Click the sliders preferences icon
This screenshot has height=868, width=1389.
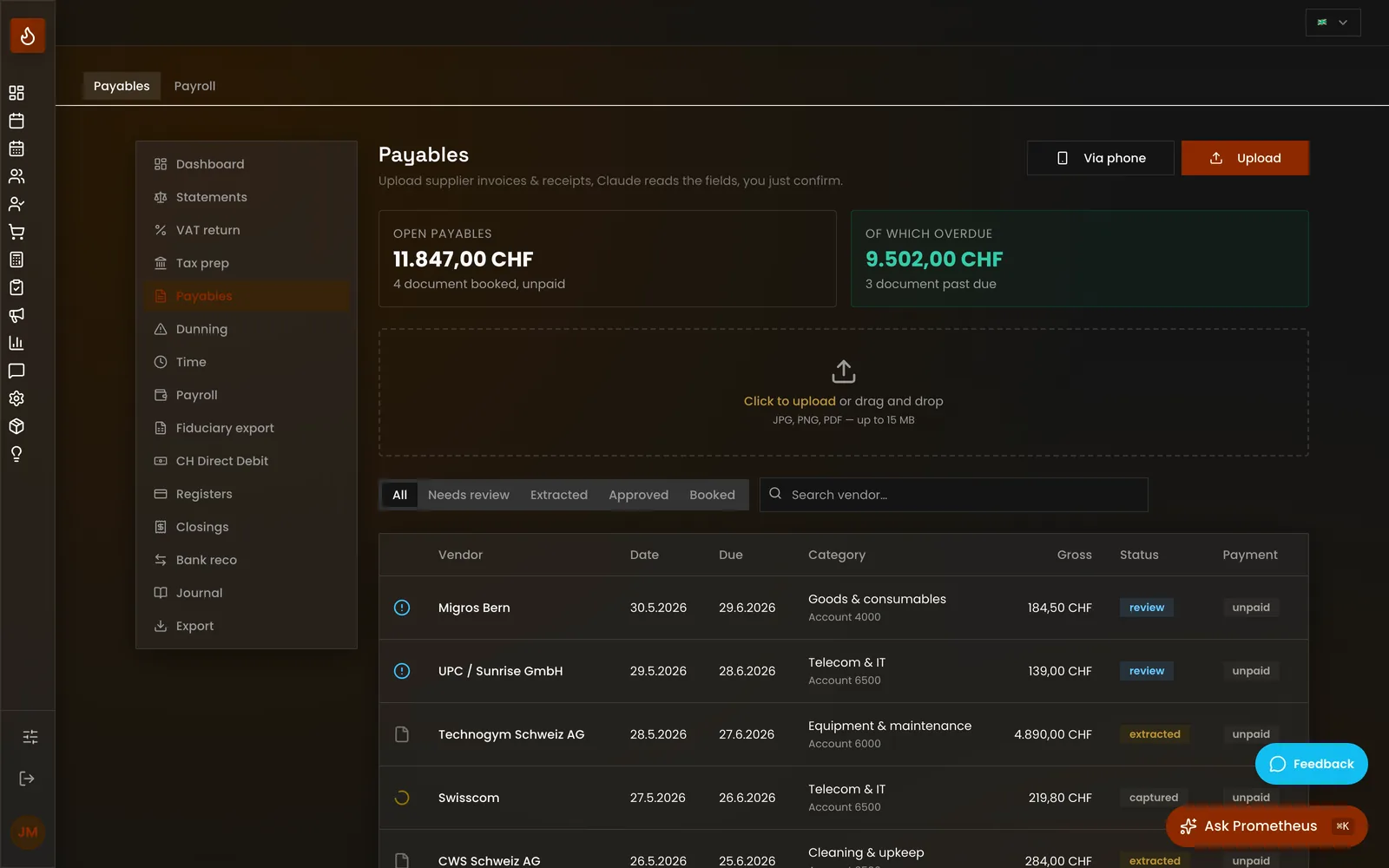[30, 737]
